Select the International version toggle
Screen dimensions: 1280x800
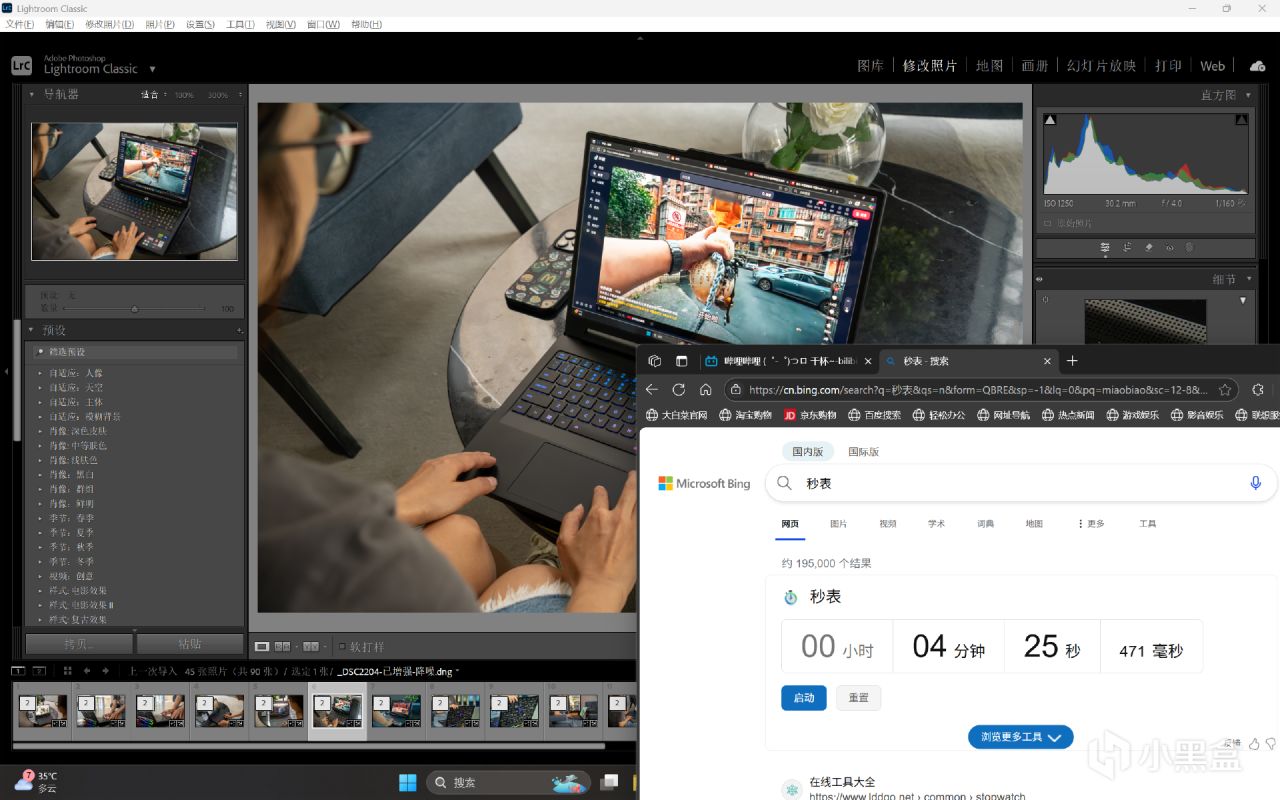pyautogui.click(x=864, y=452)
